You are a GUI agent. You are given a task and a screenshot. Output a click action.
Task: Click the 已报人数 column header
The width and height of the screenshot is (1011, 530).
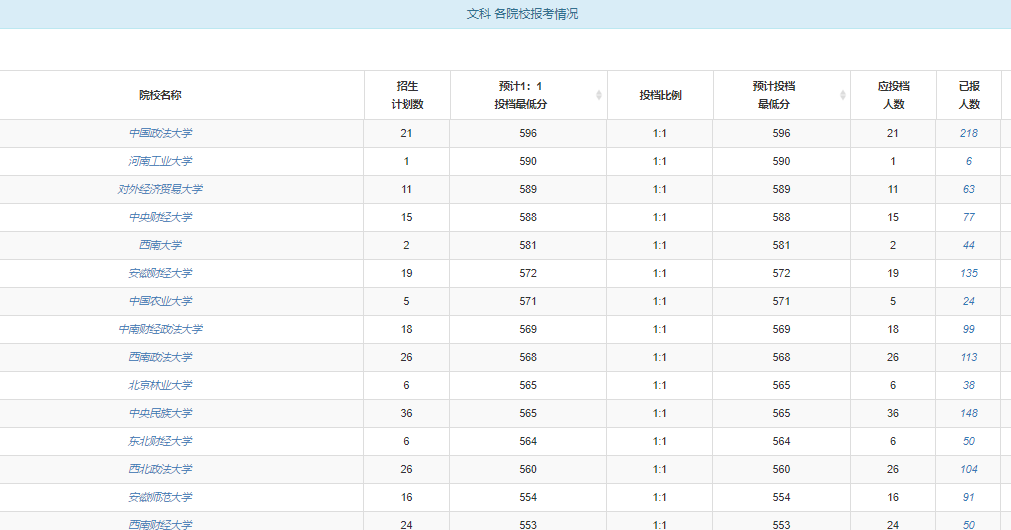(x=969, y=95)
